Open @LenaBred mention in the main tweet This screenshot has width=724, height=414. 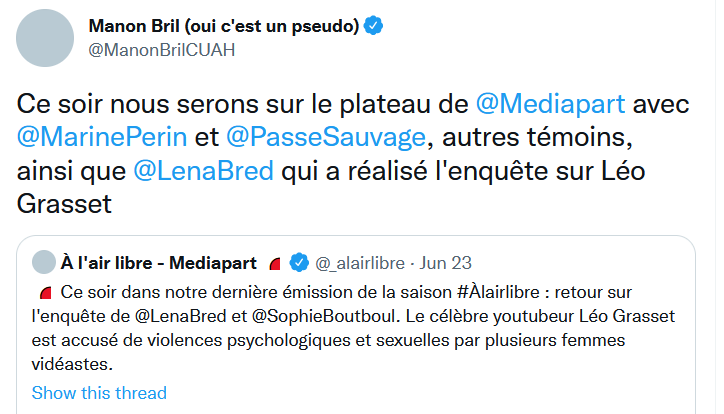[203, 171]
